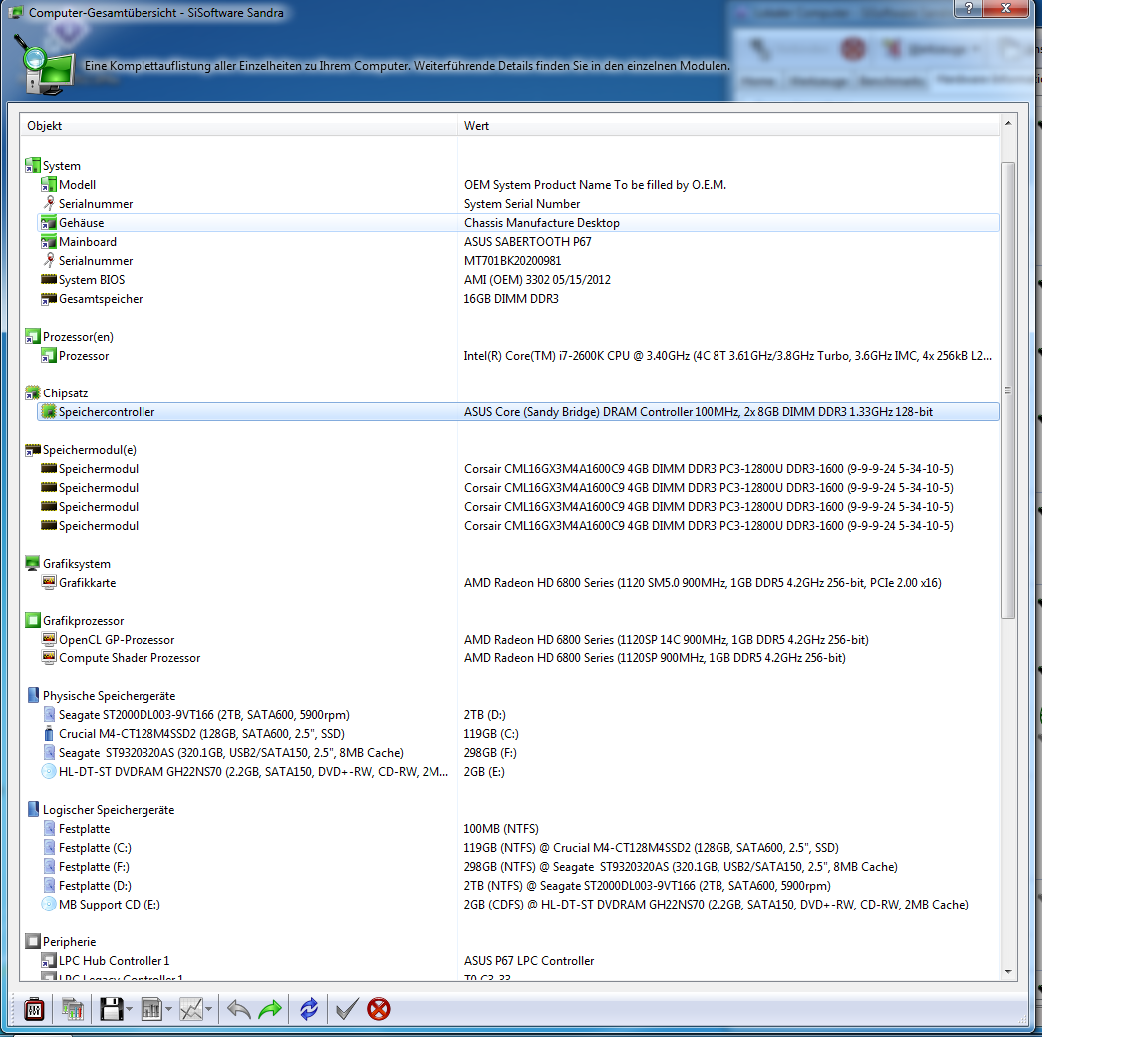The image size is (1148, 1039).
Task: Click the floppy disk save icon
Action: click(x=112, y=1010)
